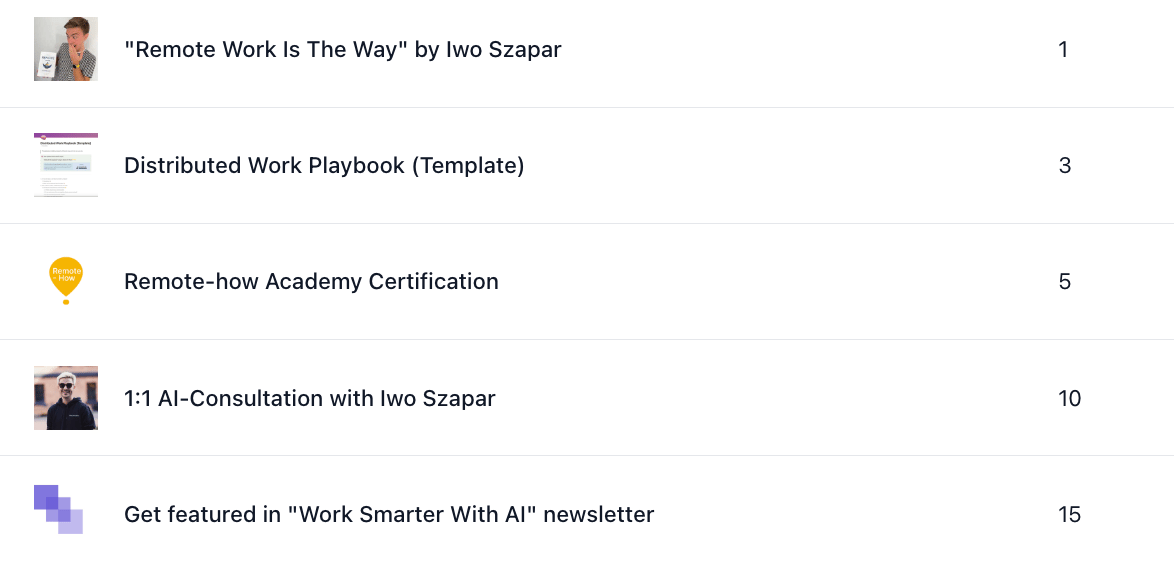Click the portrait of the man in sunglasses
1174x562 pixels.
pyautogui.click(x=66, y=397)
